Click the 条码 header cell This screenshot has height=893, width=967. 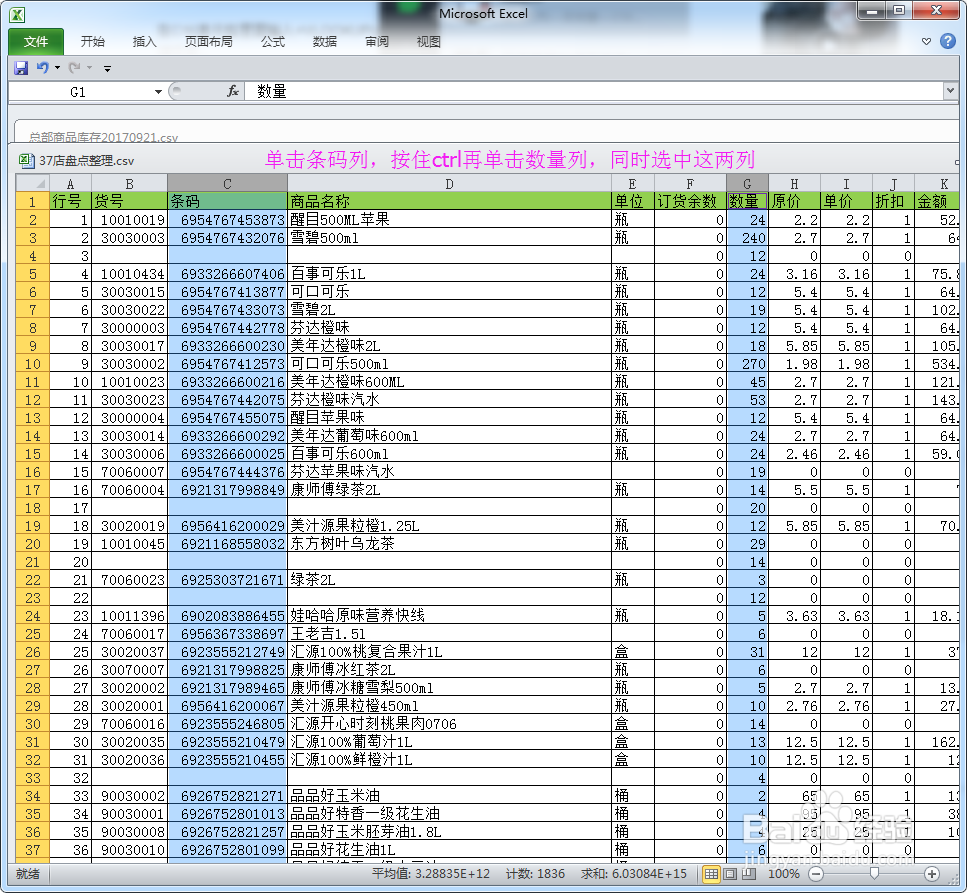[227, 202]
